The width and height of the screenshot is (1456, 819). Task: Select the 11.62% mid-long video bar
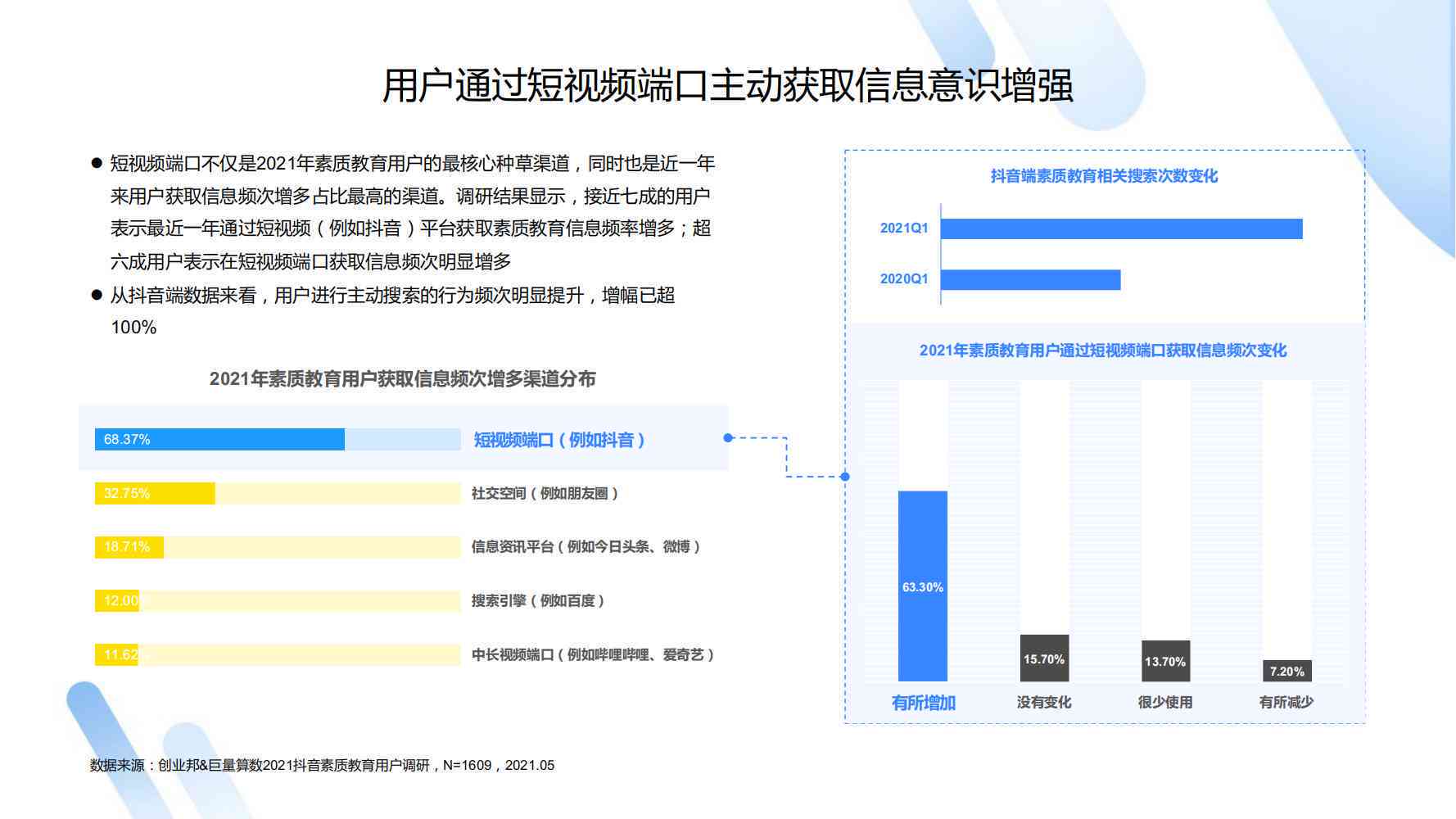[117, 654]
